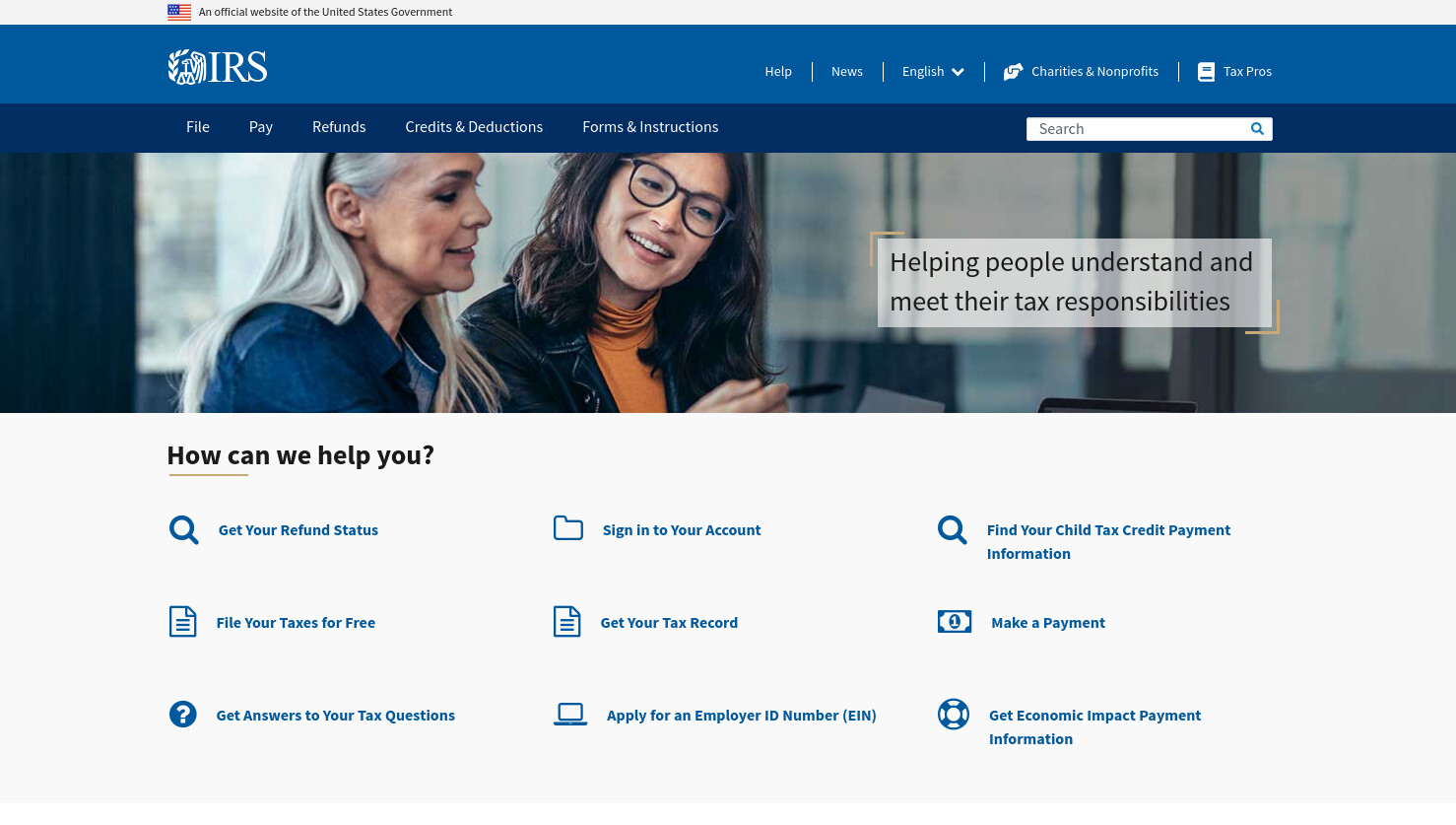1456x825 pixels.
Task: Visit Charities & Nonprofits link
Action: [1094, 72]
